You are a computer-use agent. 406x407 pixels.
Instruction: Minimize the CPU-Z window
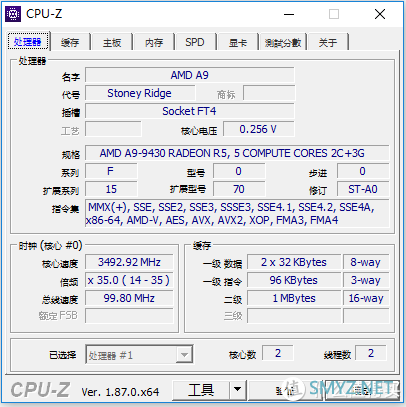289,14
